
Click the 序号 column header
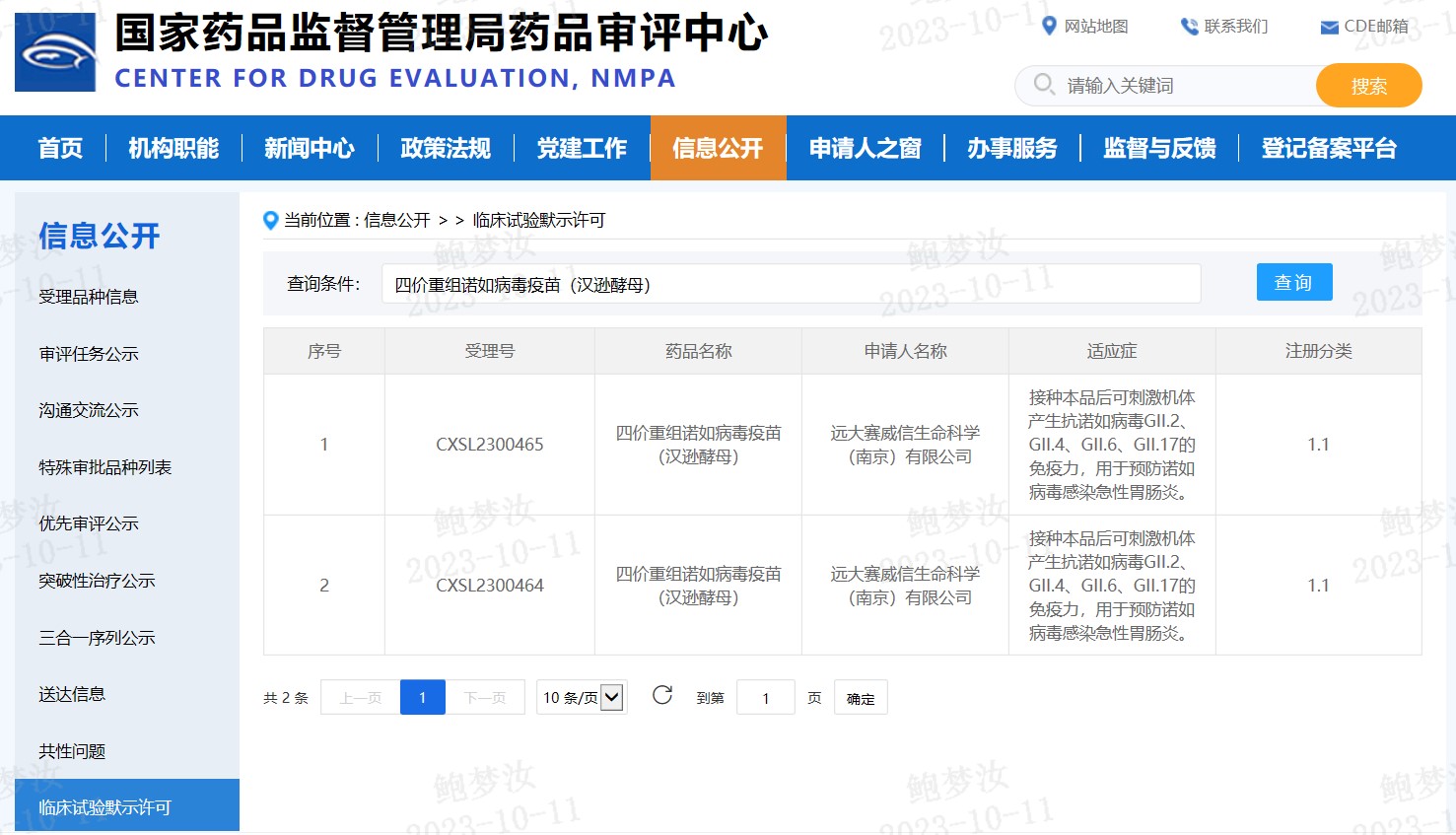(x=324, y=351)
